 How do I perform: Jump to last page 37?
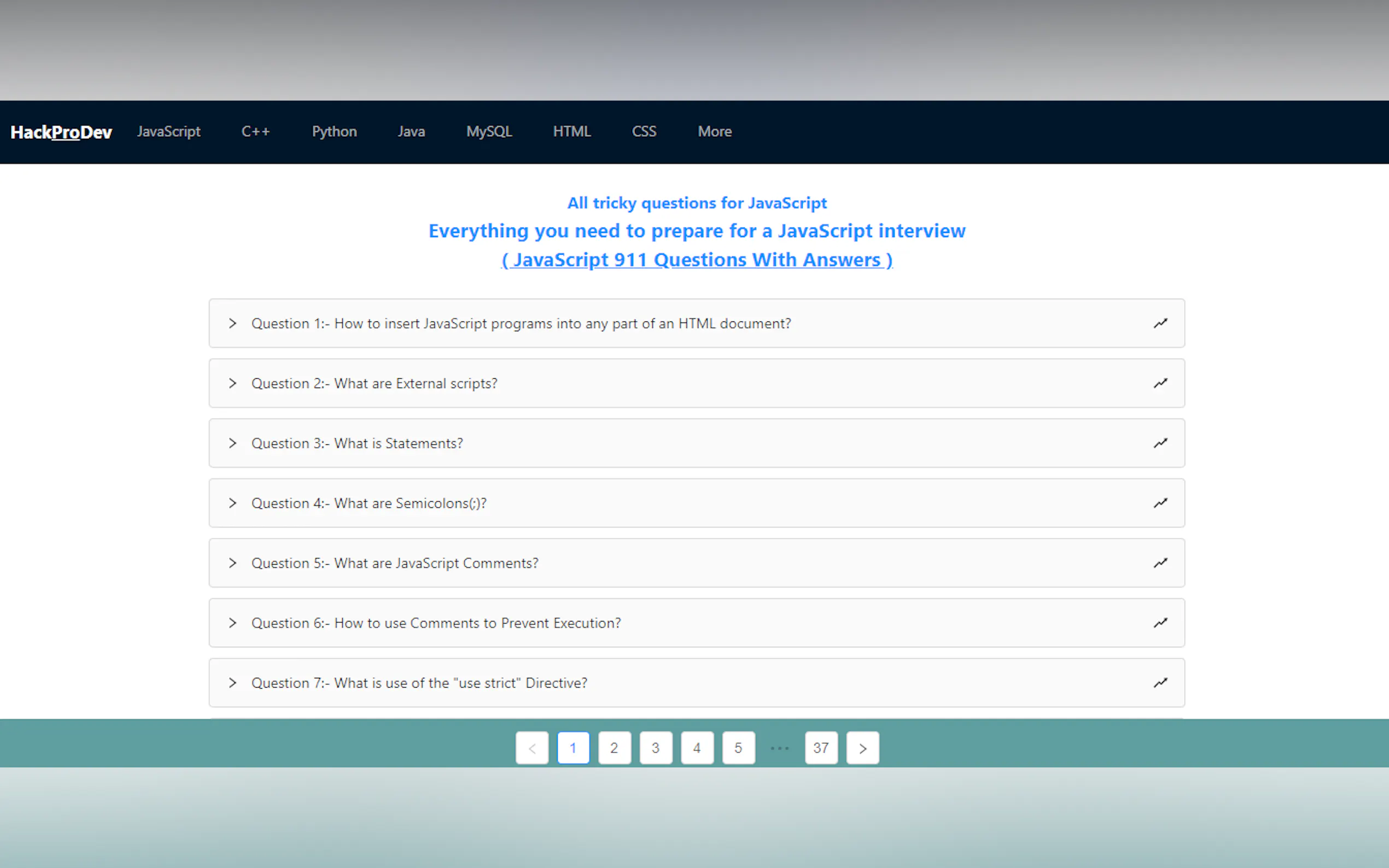(821, 748)
